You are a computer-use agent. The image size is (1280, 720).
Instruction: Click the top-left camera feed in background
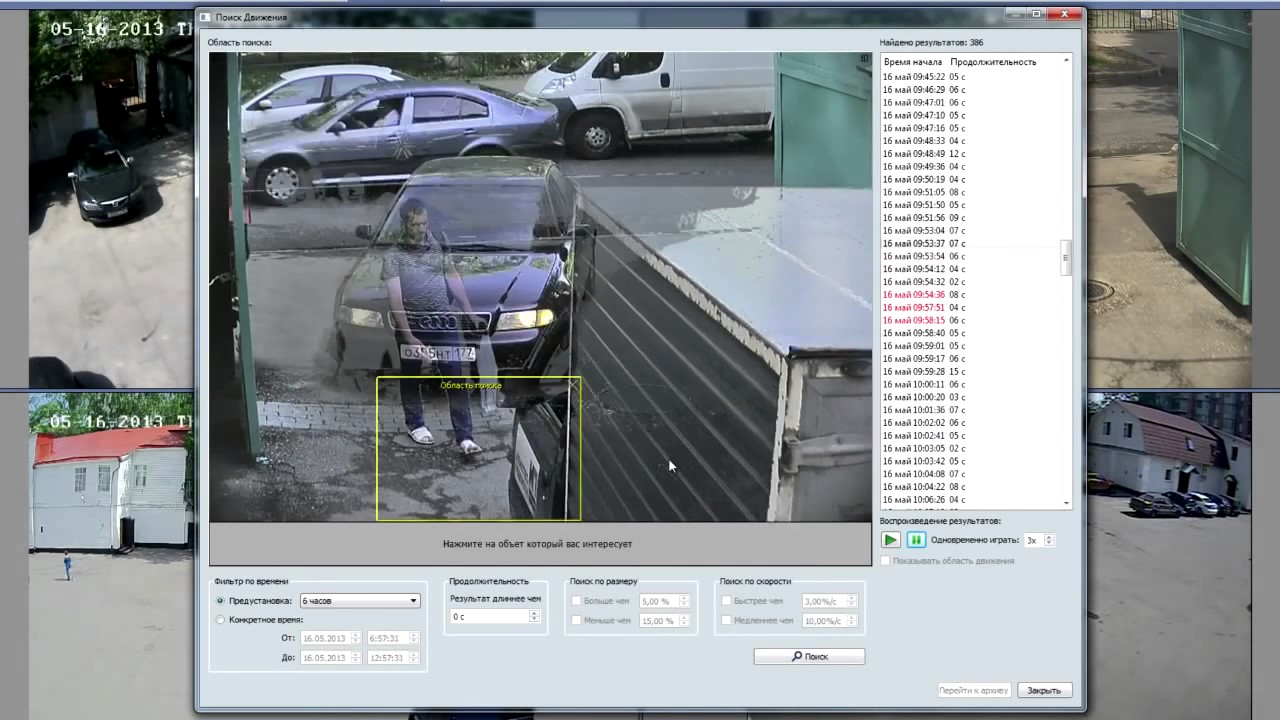pyautogui.click(x=111, y=199)
